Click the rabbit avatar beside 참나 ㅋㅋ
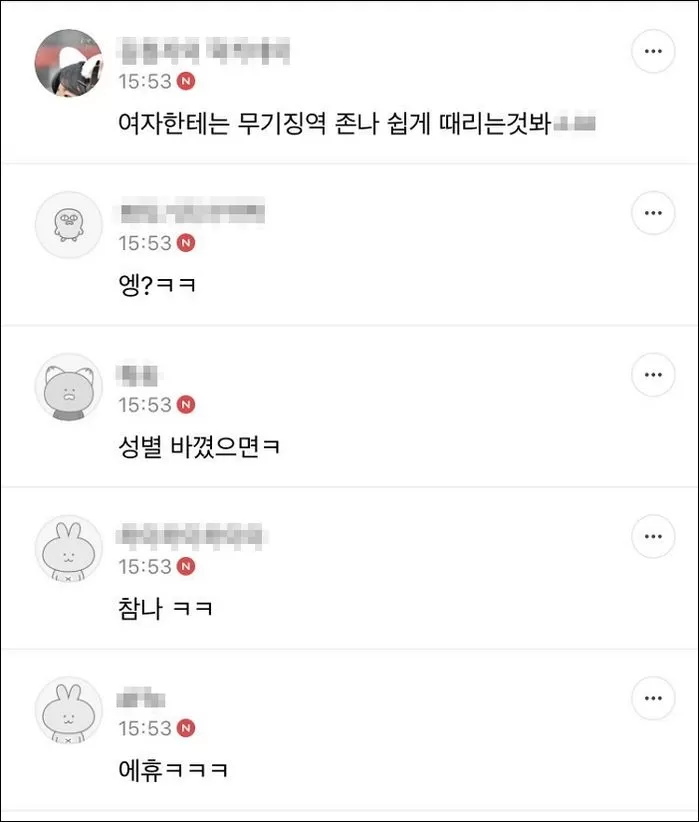This screenshot has height=822, width=699. pyautogui.click(x=68, y=549)
